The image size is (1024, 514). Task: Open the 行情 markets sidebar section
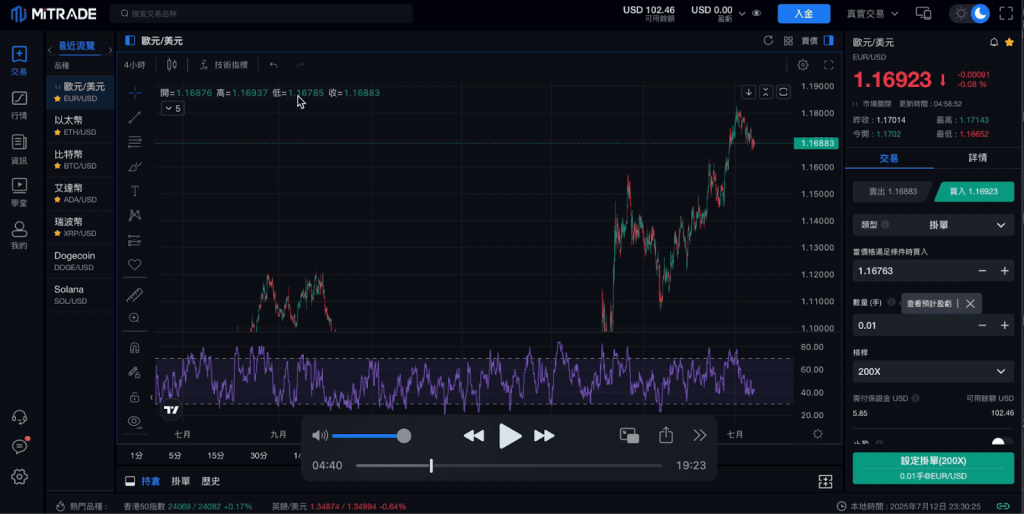[x=19, y=104]
